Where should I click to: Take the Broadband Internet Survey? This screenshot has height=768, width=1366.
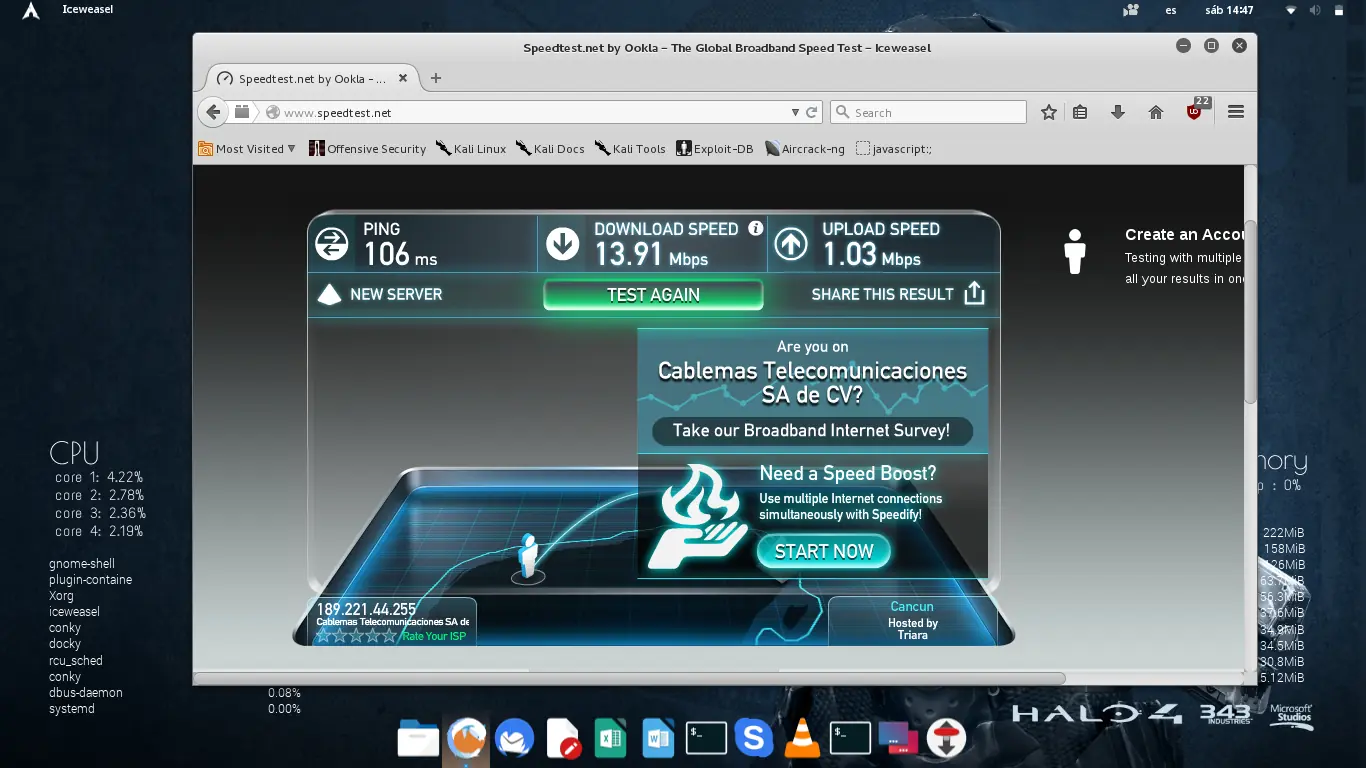click(x=811, y=431)
